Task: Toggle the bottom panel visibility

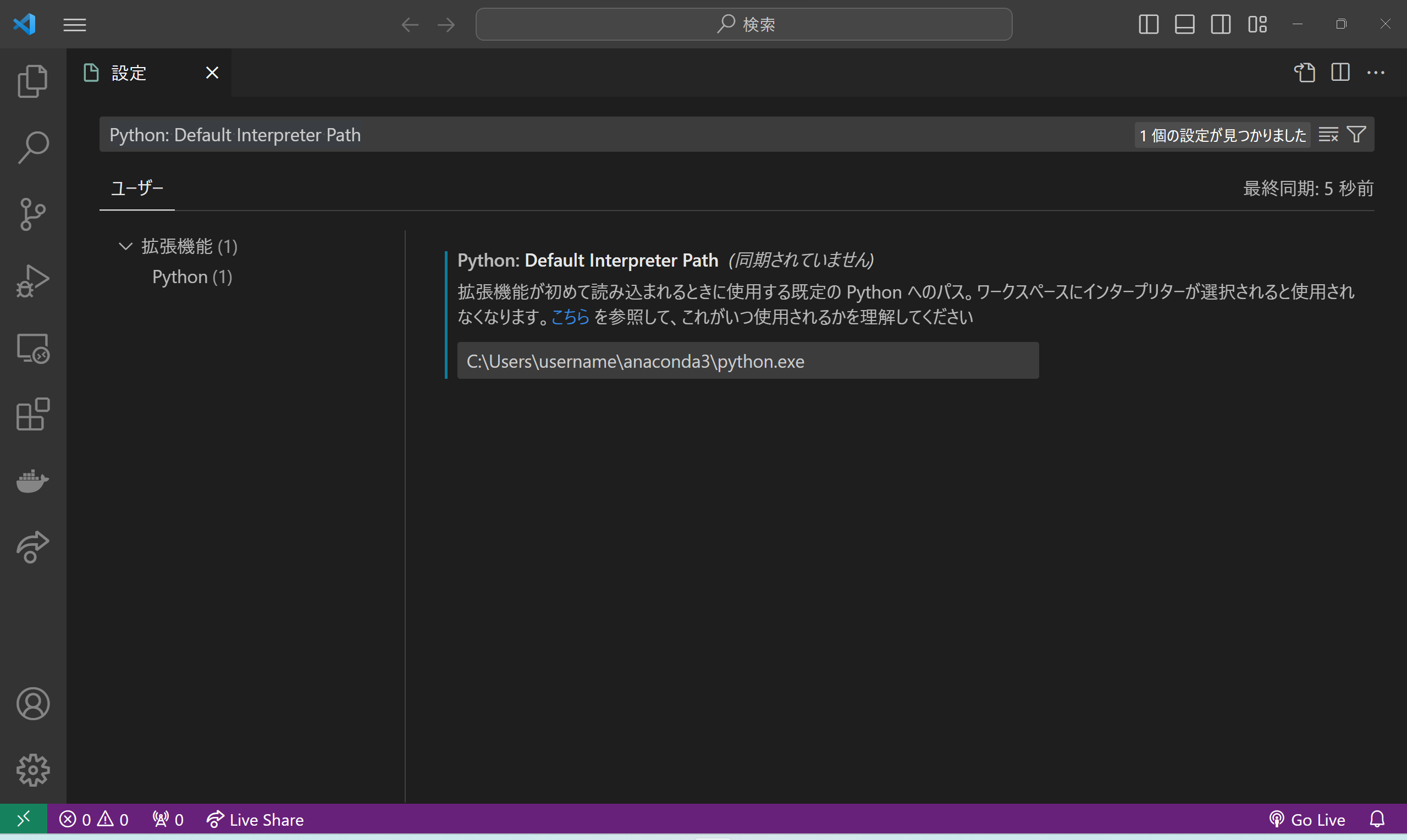Action: click(1184, 24)
